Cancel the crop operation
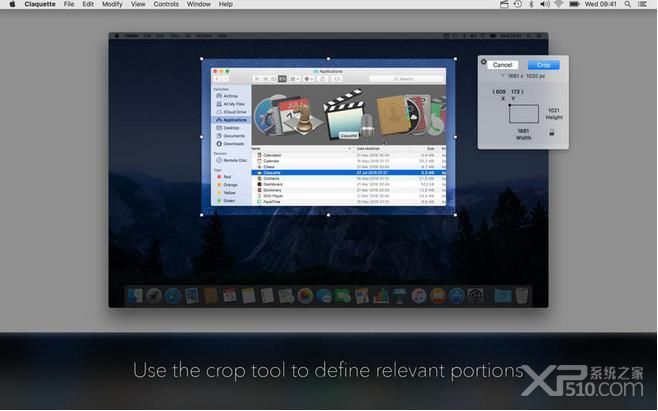The image size is (658, 411). point(502,65)
